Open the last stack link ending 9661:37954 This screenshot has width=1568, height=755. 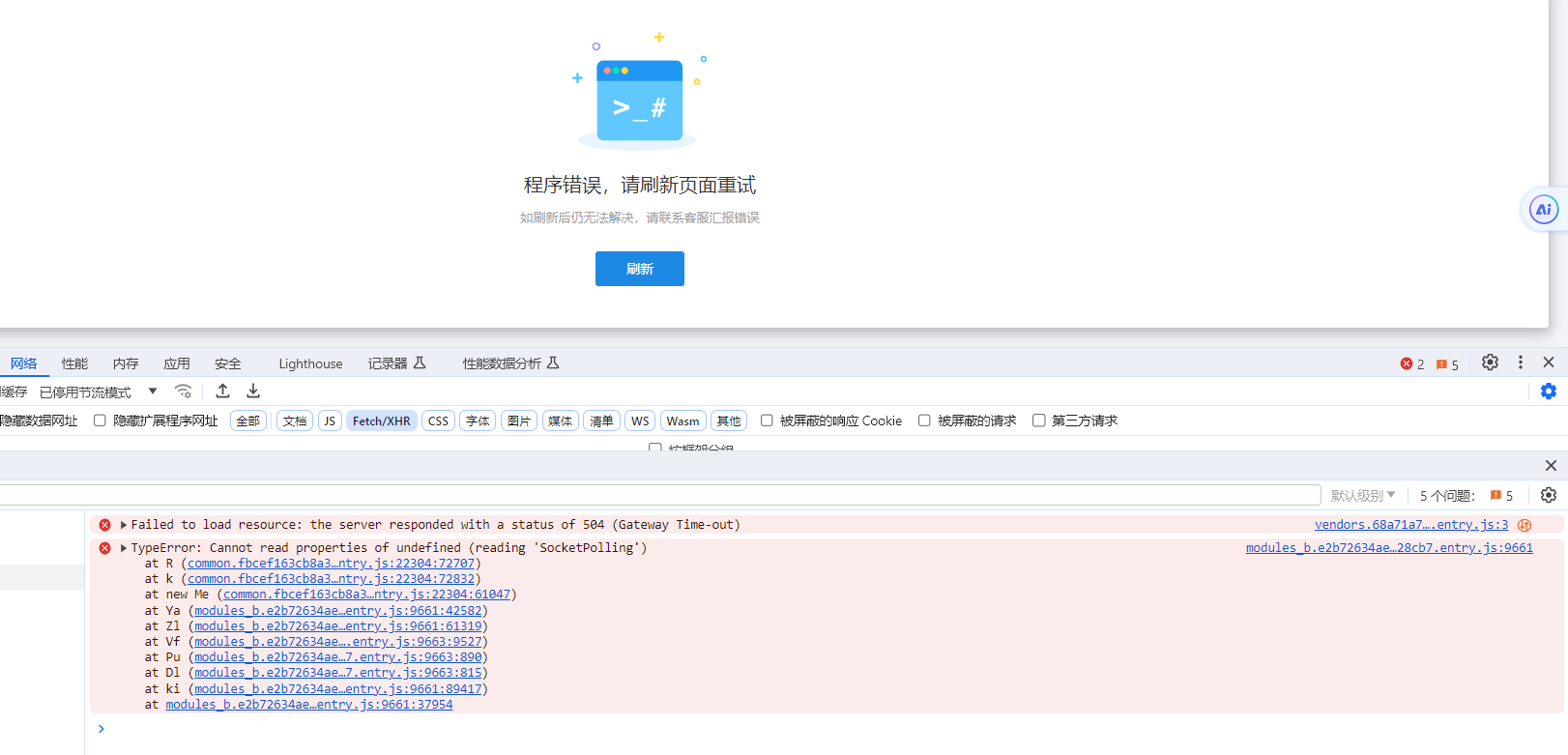[x=309, y=705]
